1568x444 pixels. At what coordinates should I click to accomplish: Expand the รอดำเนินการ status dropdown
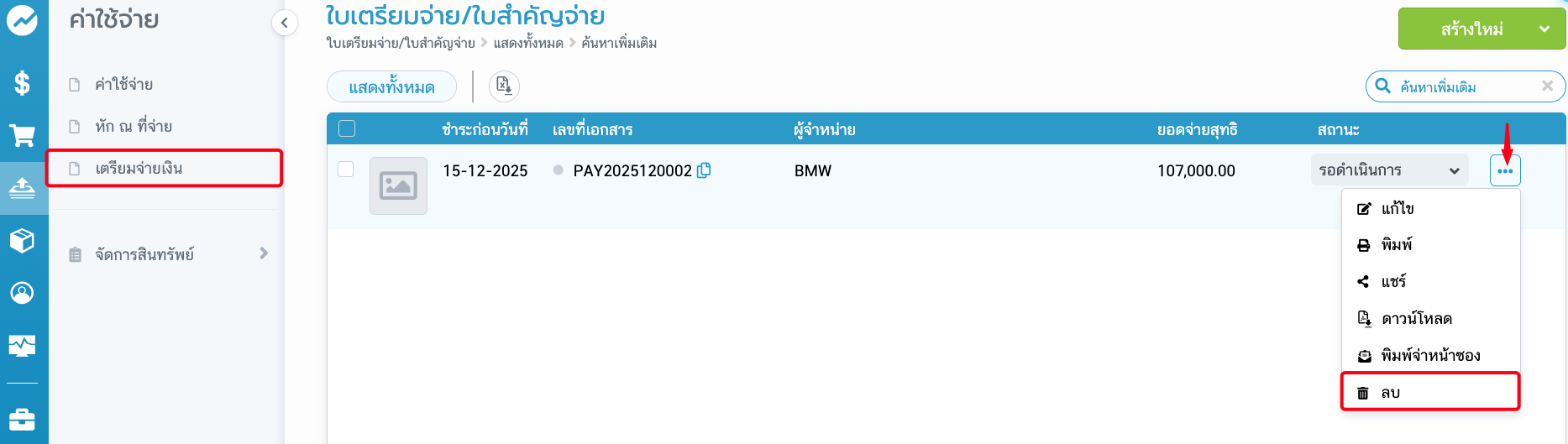(1389, 170)
